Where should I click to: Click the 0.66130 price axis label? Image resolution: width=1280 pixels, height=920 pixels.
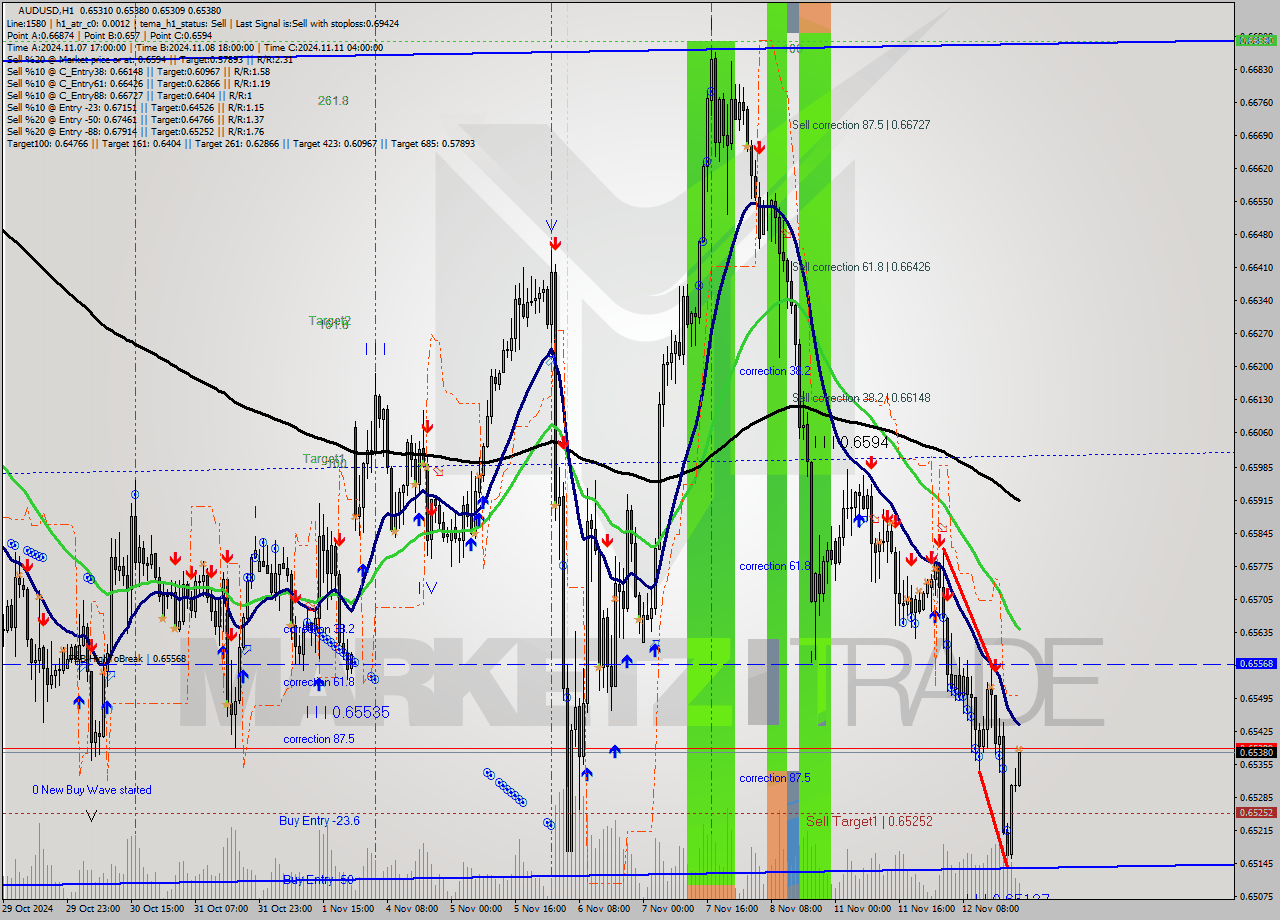(1256, 399)
